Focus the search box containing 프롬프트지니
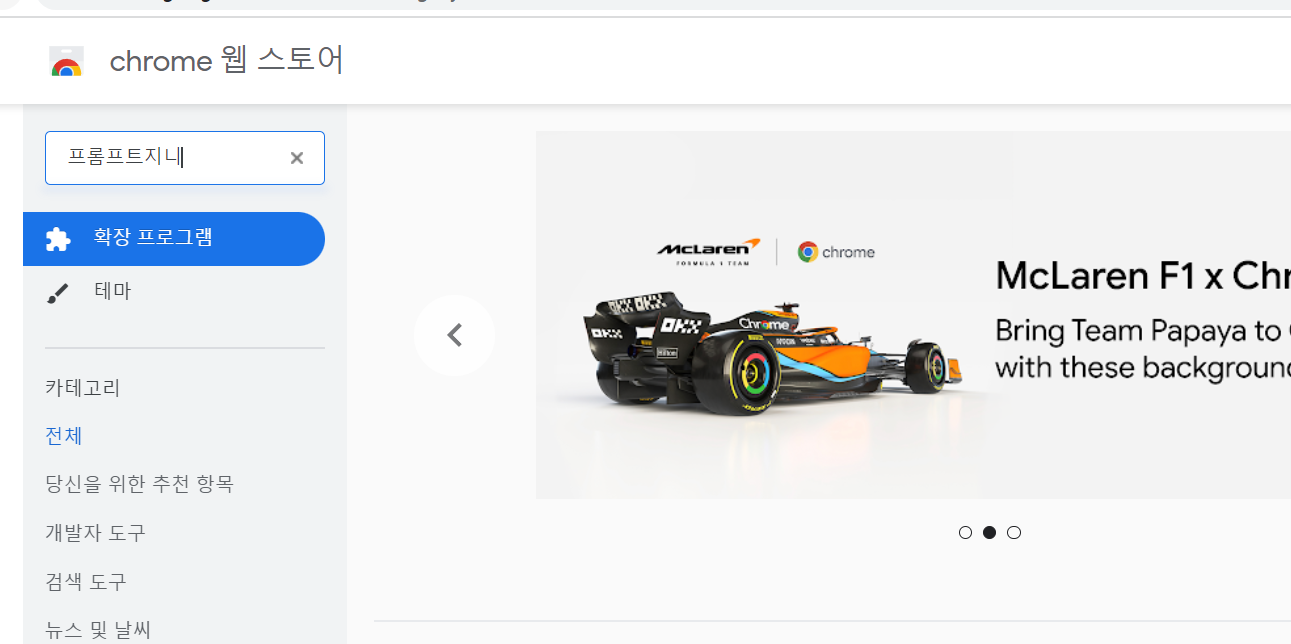This screenshot has height=644, width=1291. coord(185,158)
